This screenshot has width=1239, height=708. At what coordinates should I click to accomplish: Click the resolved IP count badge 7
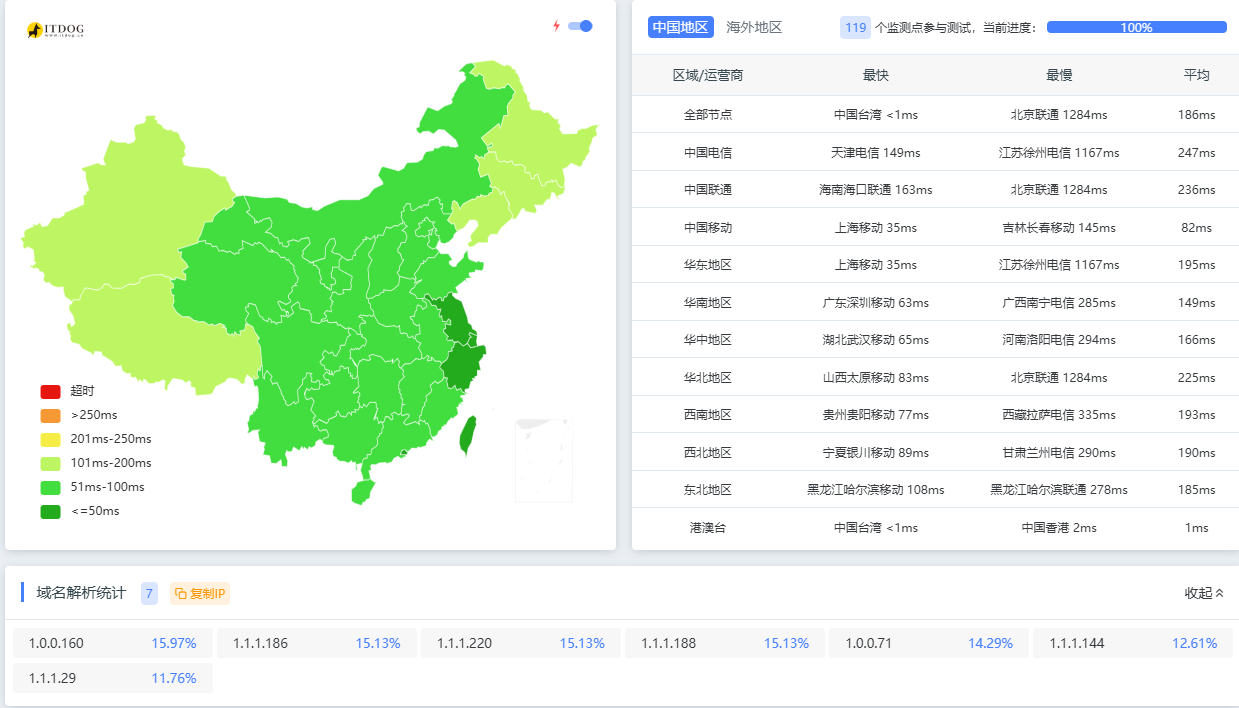149,593
